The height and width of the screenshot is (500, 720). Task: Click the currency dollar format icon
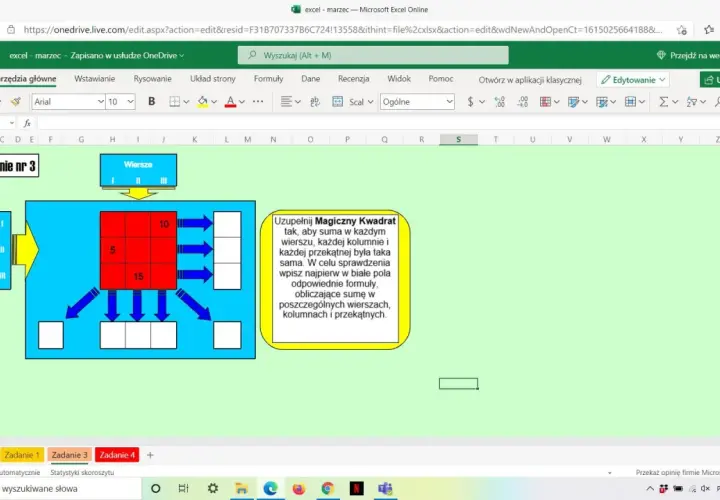click(470, 101)
